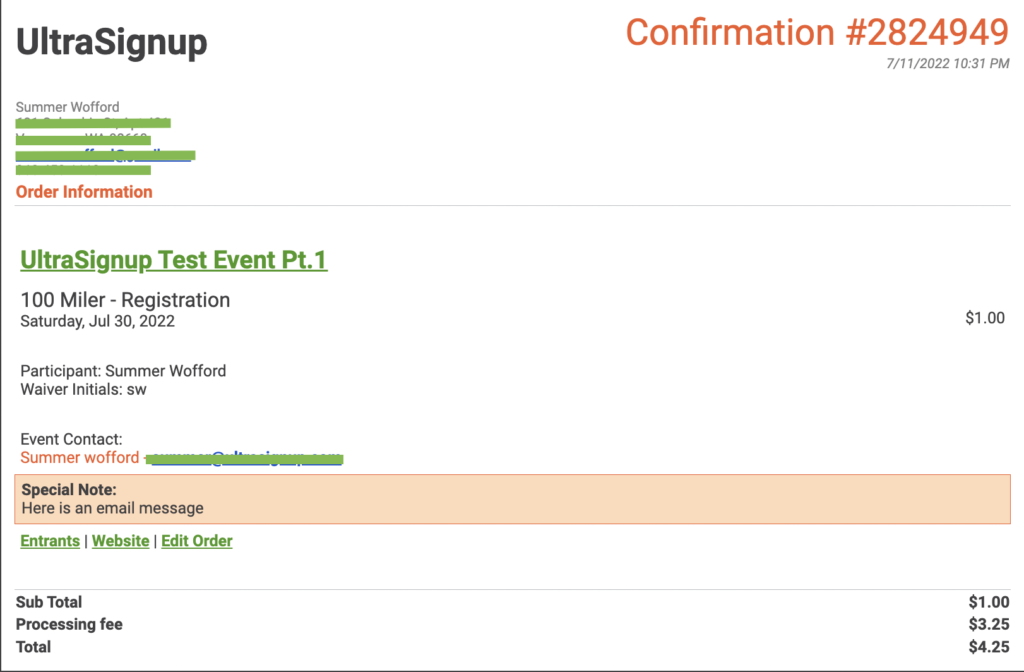Click the Order Information heading

(84, 191)
